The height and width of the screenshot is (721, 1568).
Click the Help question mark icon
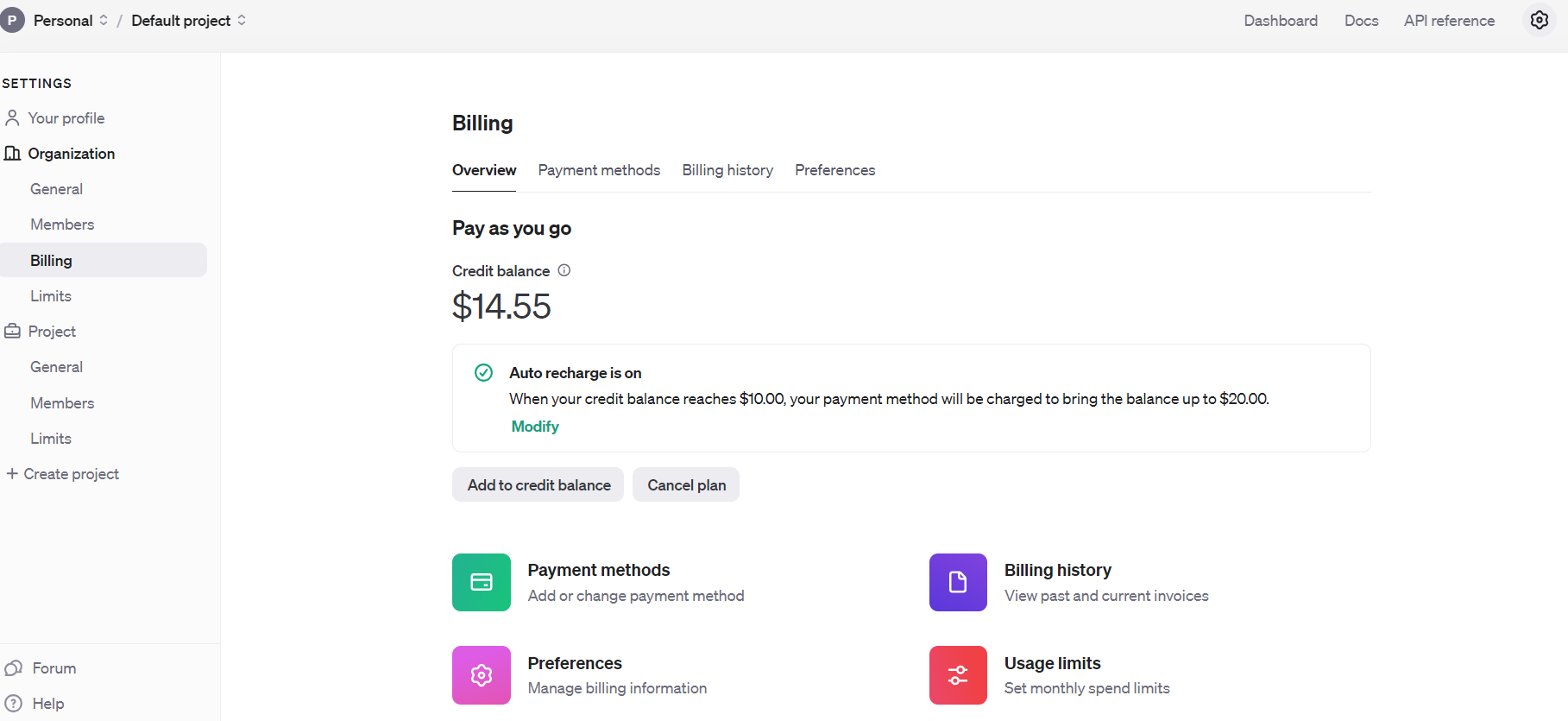(13, 703)
